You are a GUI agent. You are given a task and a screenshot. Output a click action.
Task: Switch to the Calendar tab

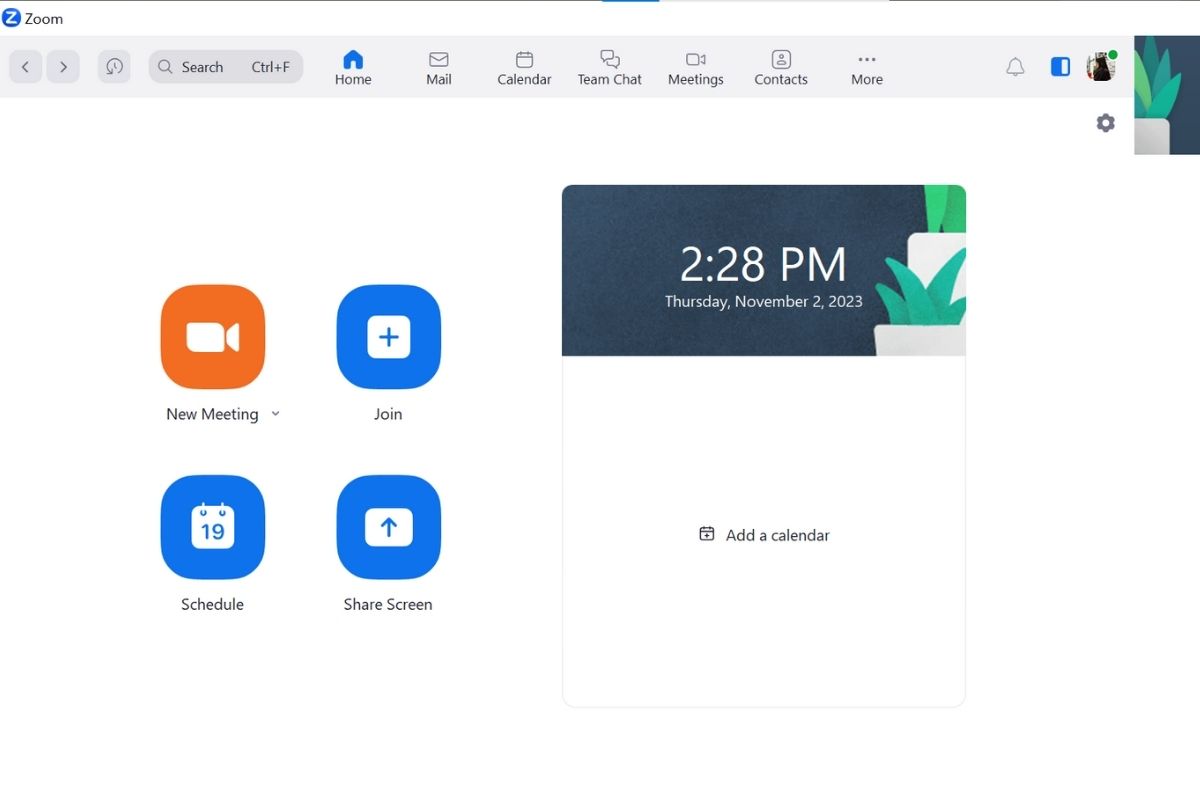click(524, 67)
